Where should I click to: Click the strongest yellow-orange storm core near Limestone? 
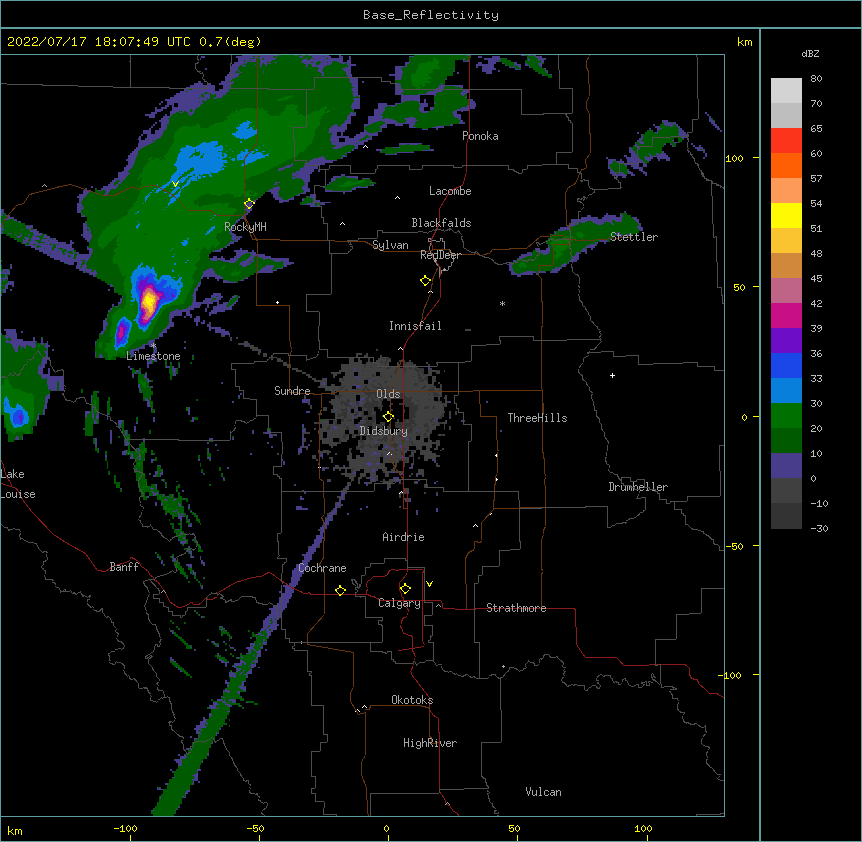(148, 302)
